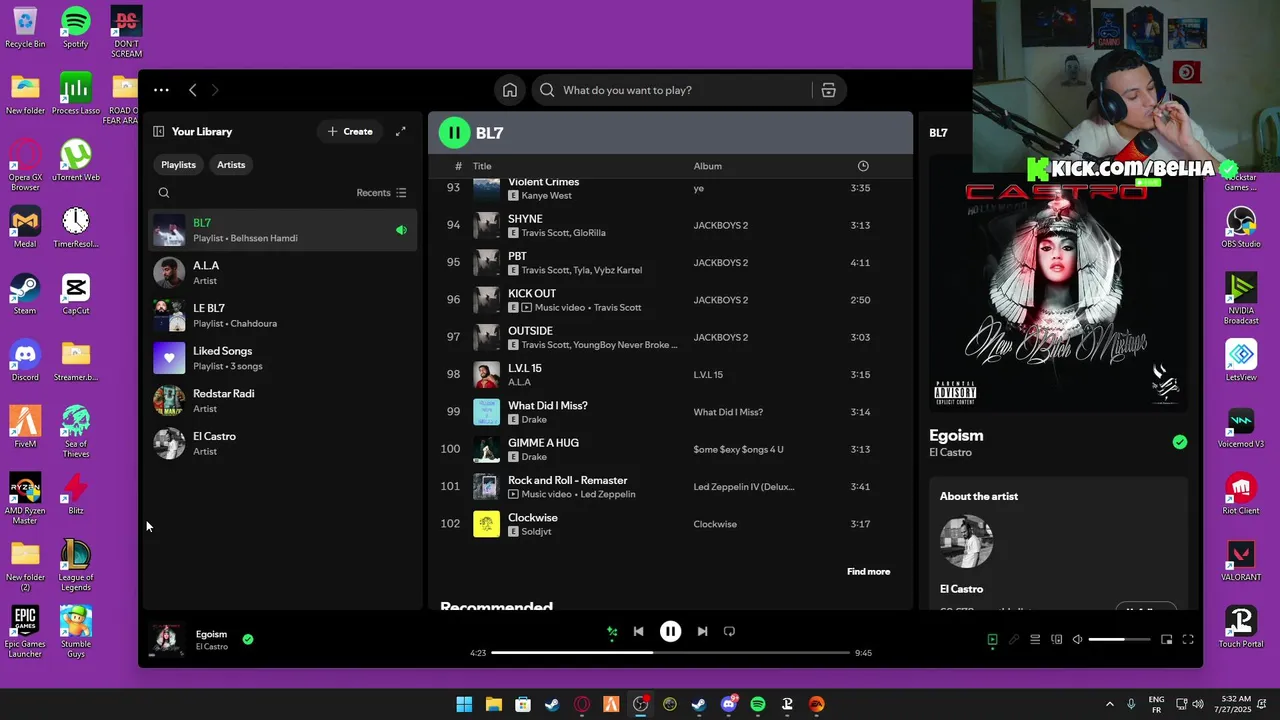Adjust the volume slider

[1119, 640]
